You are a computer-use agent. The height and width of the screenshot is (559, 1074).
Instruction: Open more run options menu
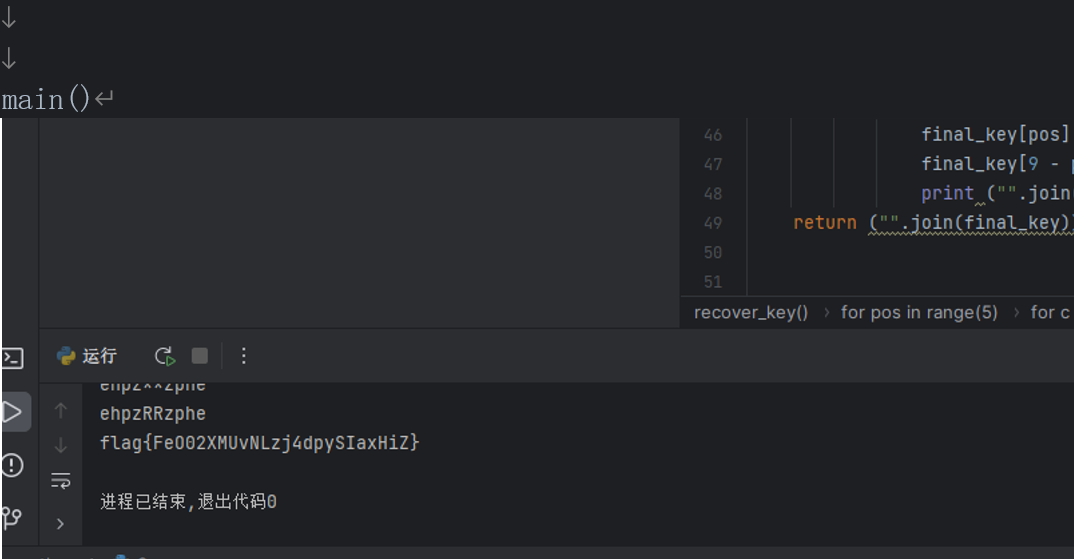[243, 356]
